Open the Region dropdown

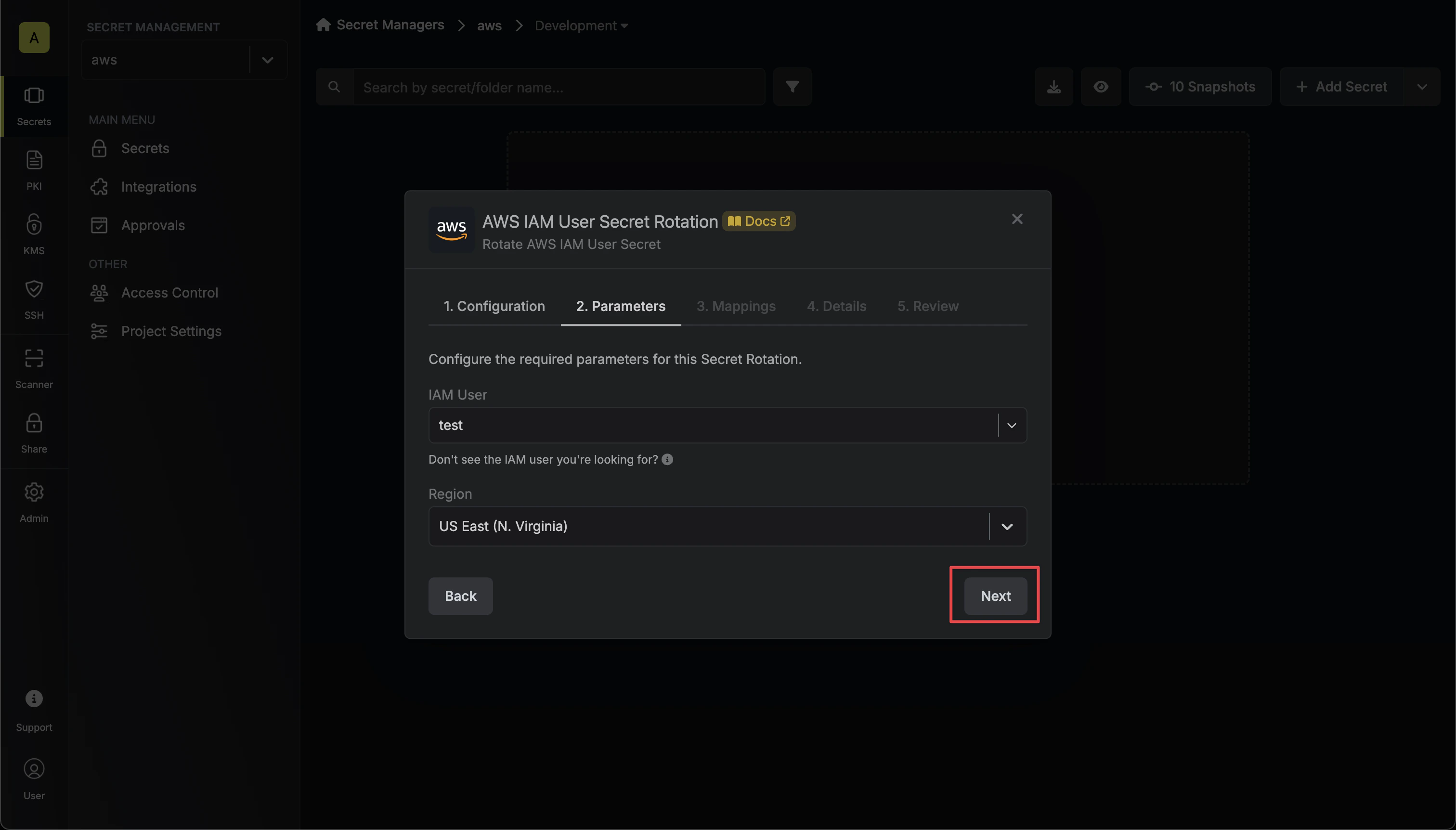(728, 526)
